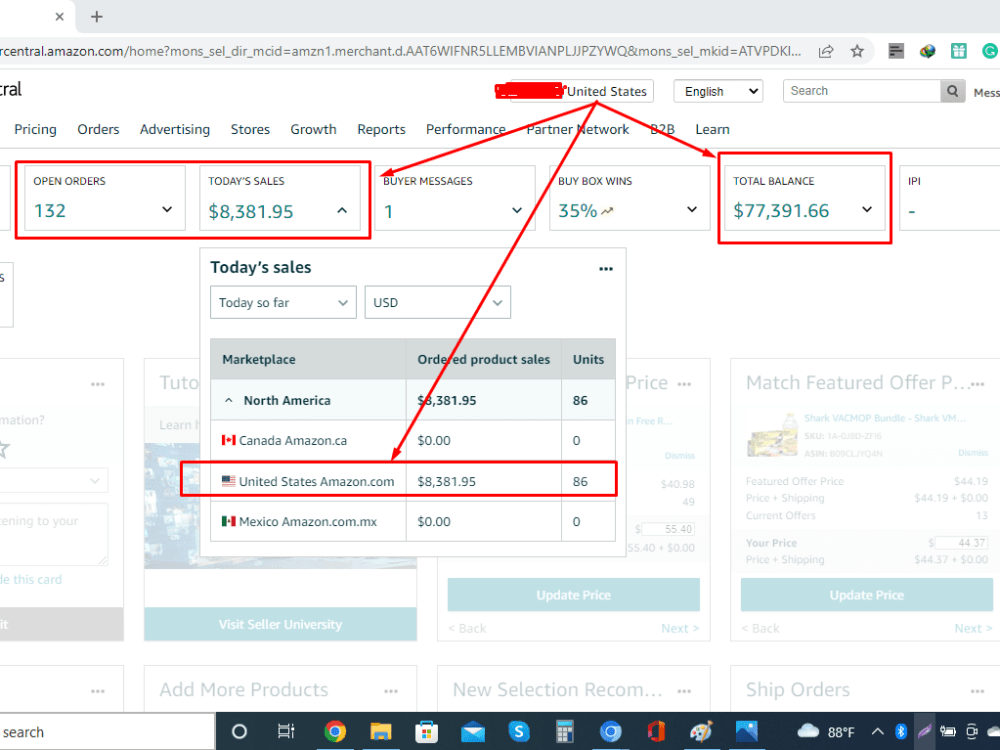
Task: Close the current browser tab
Action: tap(59, 17)
